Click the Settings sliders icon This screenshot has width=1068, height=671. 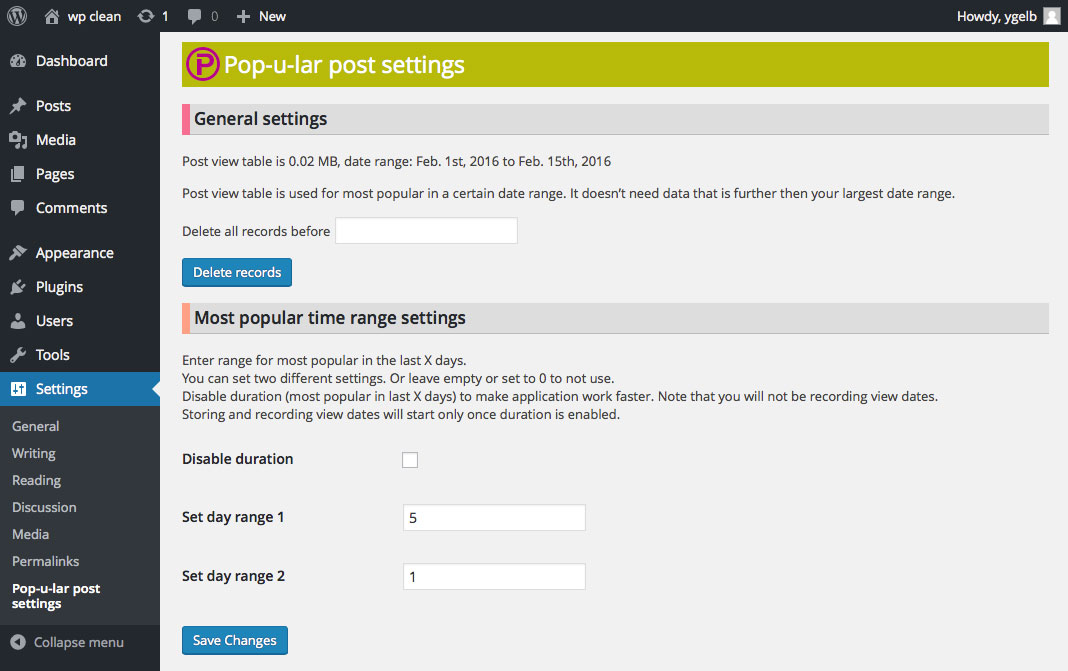pyautogui.click(x=18, y=389)
